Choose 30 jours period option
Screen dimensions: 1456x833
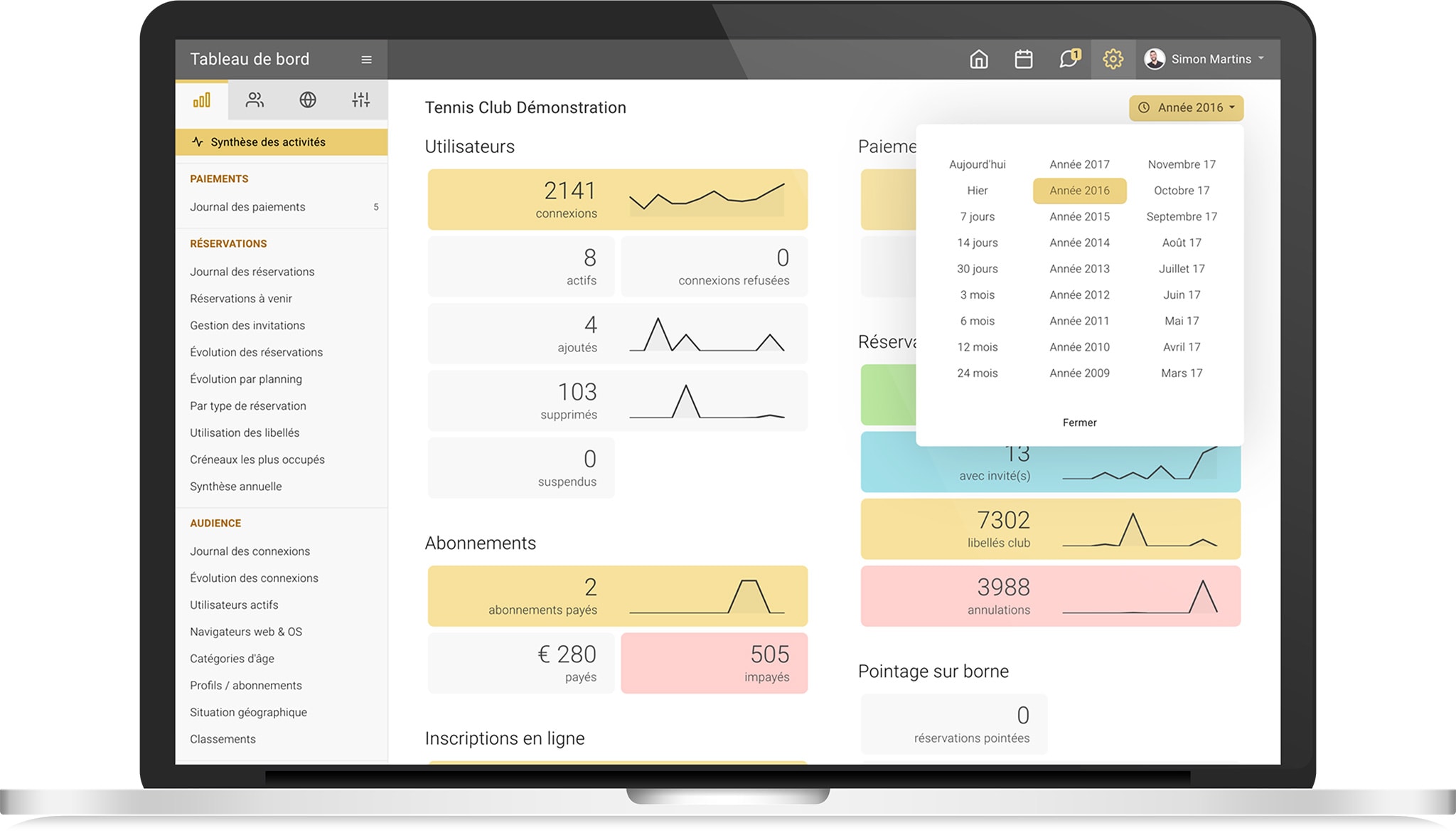point(977,269)
